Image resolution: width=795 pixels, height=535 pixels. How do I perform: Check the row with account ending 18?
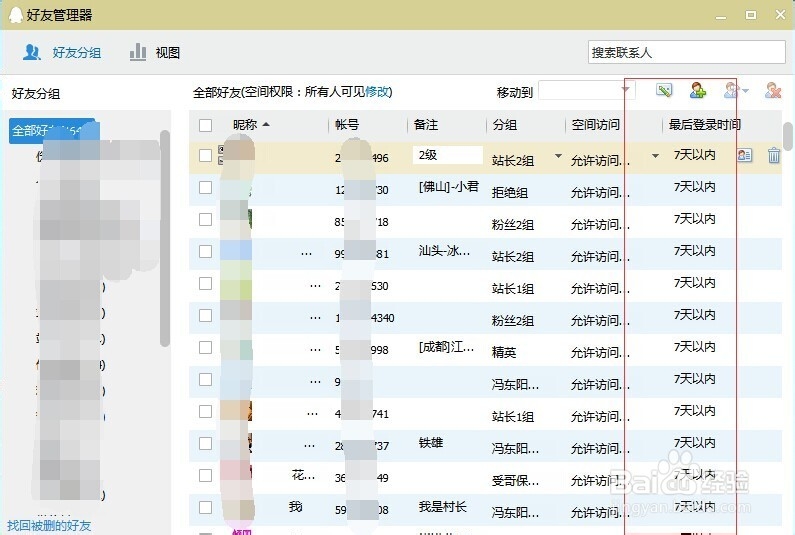coord(205,220)
